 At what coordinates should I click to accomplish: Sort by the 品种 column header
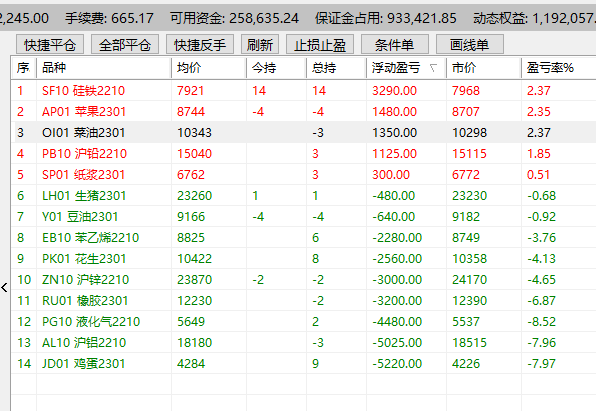point(104,68)
